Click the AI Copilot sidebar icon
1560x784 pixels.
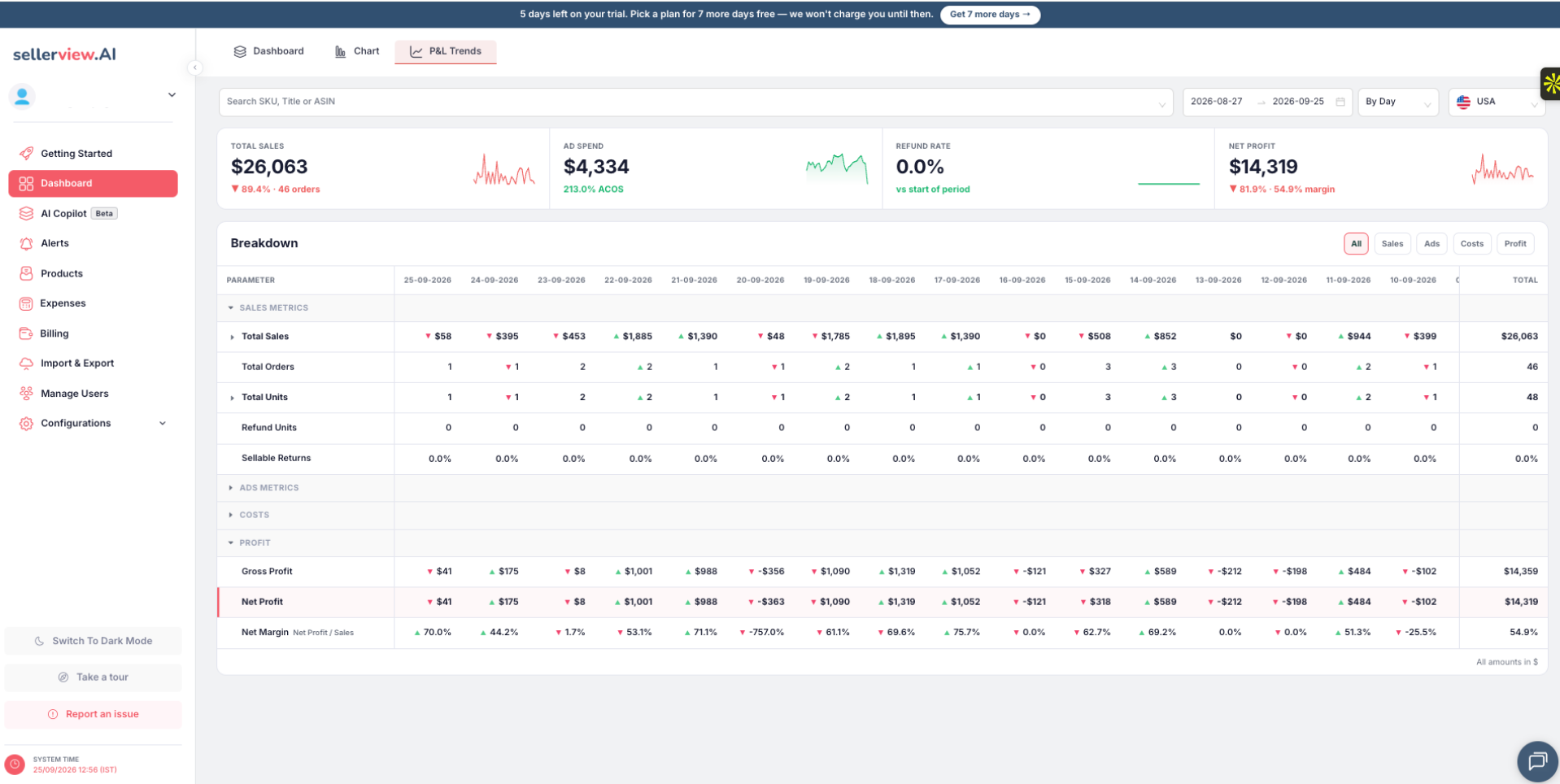(x=26, y=213)
